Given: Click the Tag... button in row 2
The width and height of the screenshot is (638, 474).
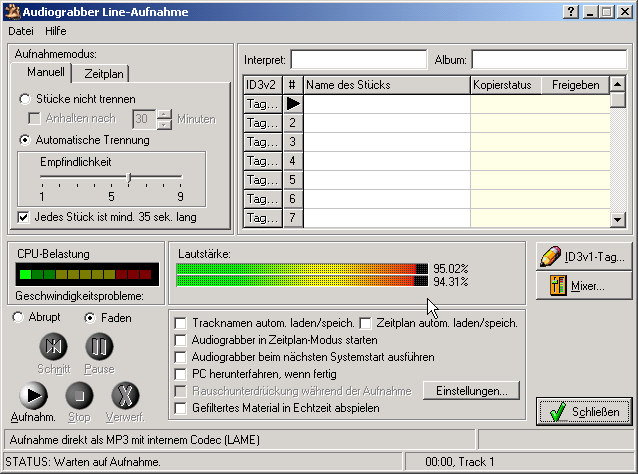Looking at the screenshot, I should [263, 123].
